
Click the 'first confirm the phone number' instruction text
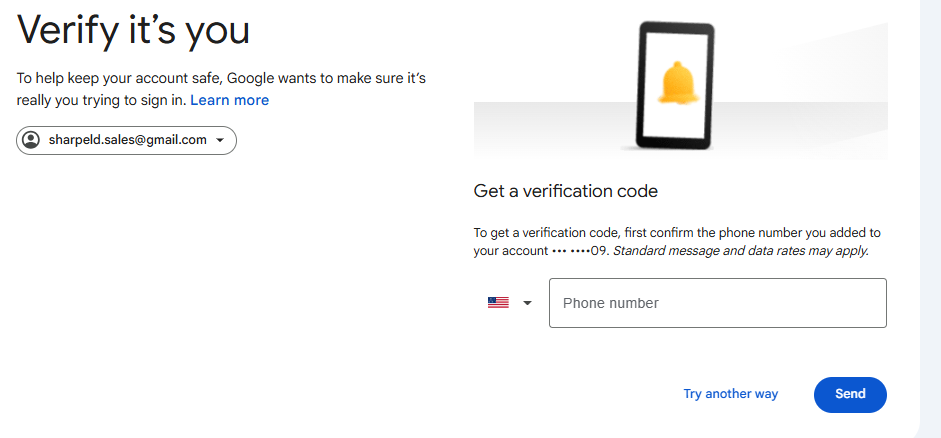(677, 242)
